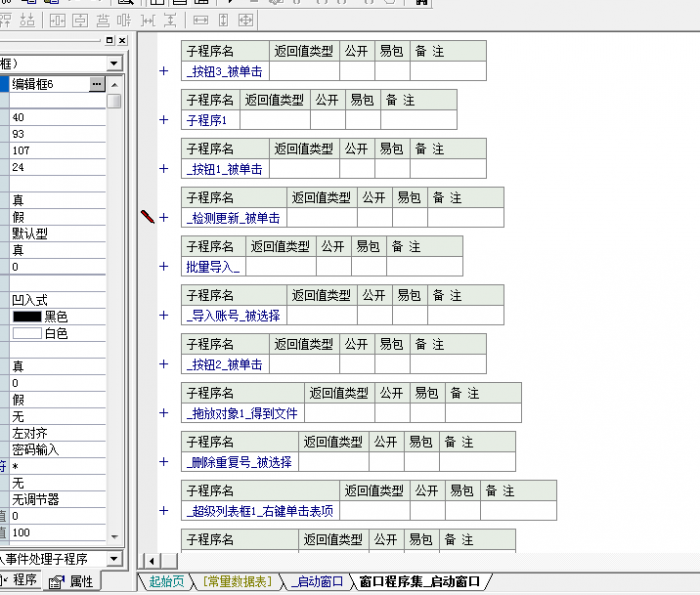Click the same-size sizing toolbar icon
This screenshot has height=595, width=700.
pos(245,20)
